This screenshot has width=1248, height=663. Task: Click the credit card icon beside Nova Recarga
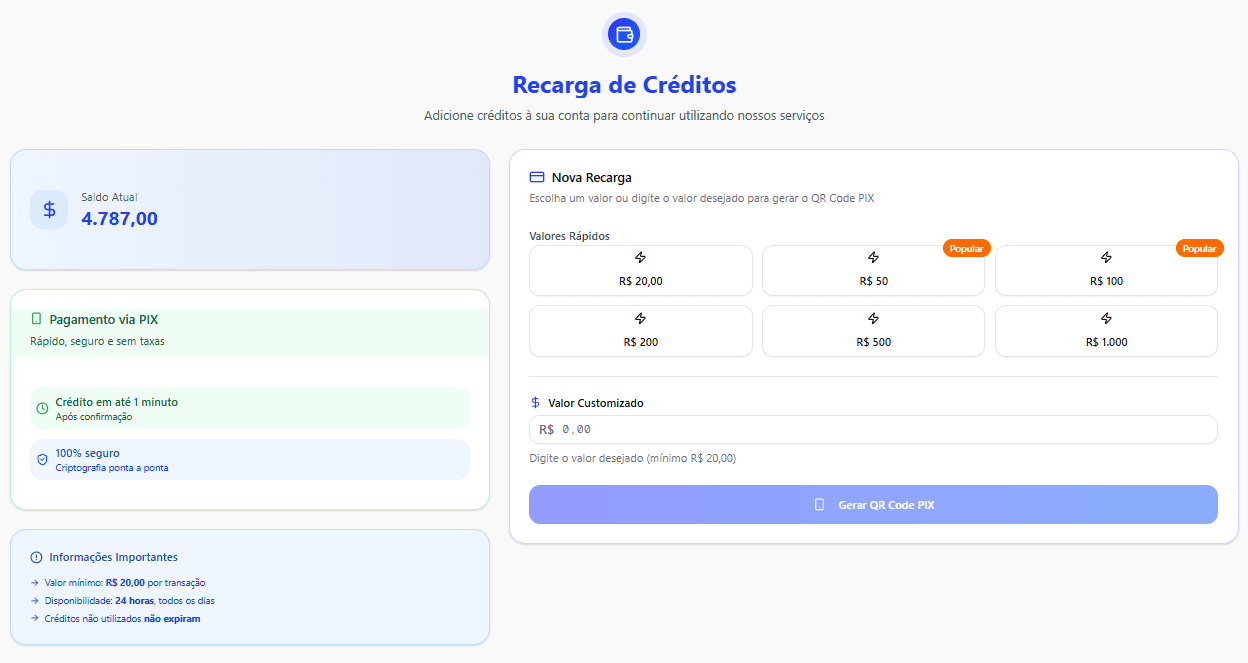click(x=537, y=177)
